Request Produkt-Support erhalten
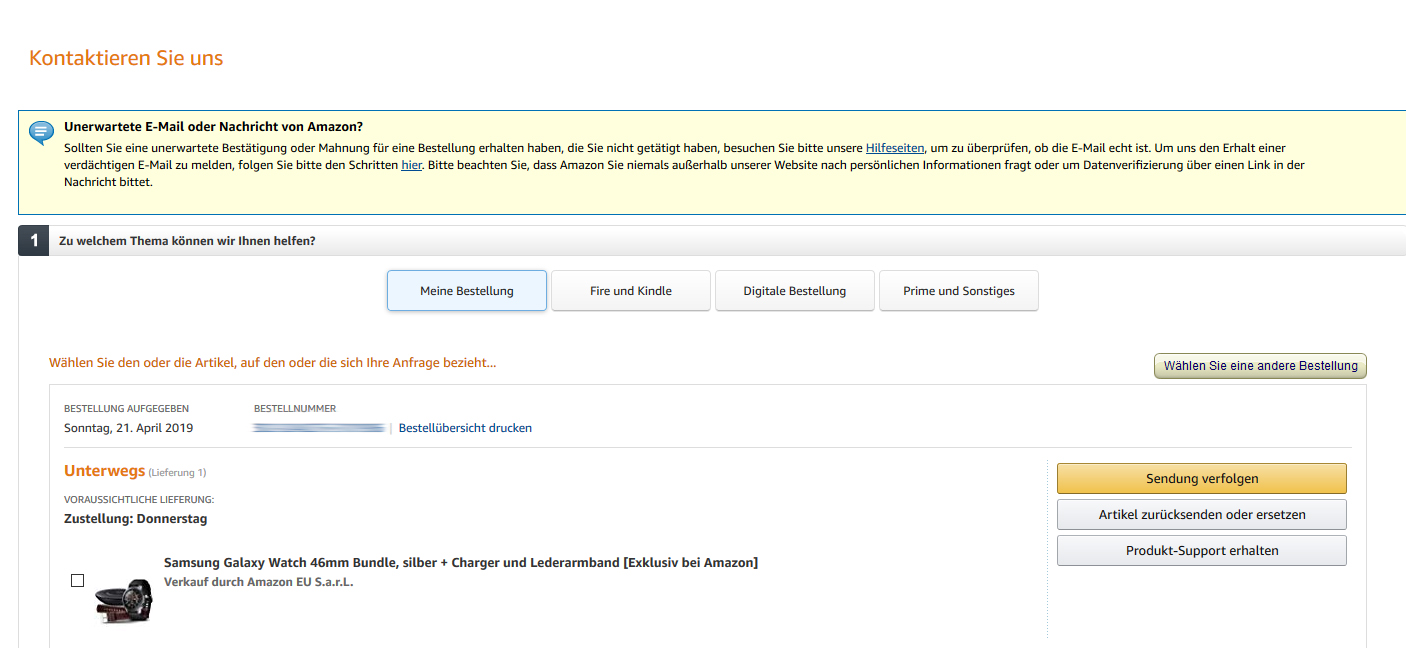 point(1201,550)
